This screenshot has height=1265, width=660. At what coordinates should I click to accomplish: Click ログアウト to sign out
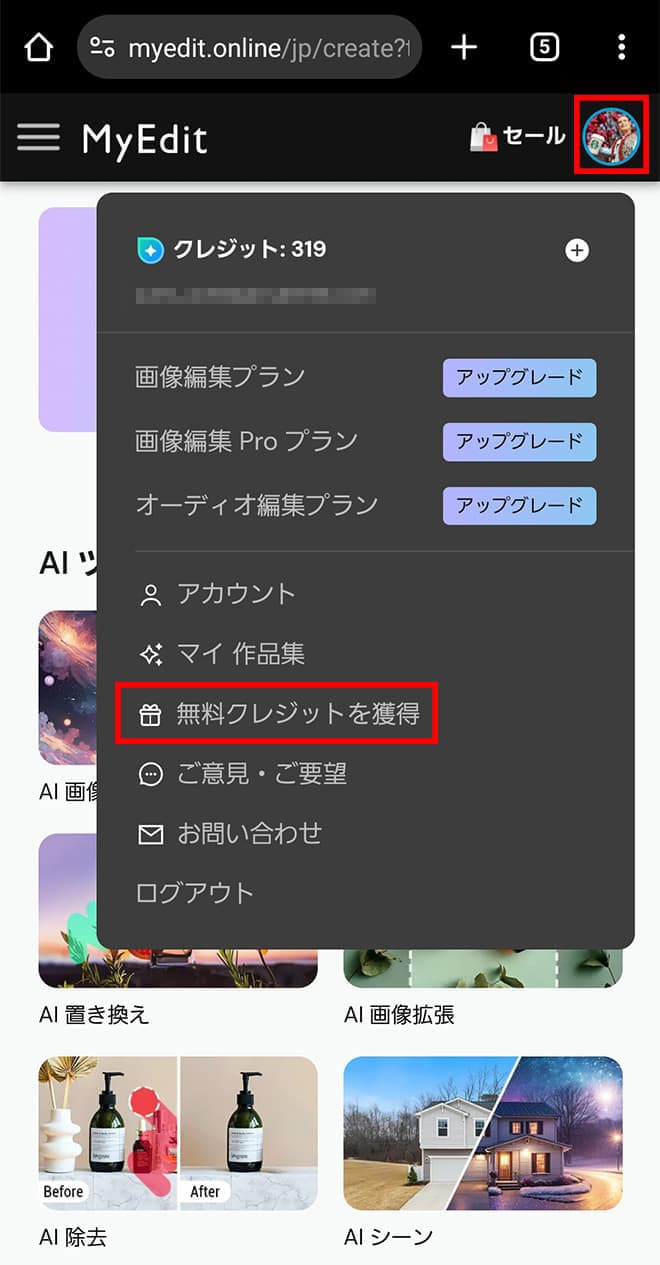click(195, 894)
